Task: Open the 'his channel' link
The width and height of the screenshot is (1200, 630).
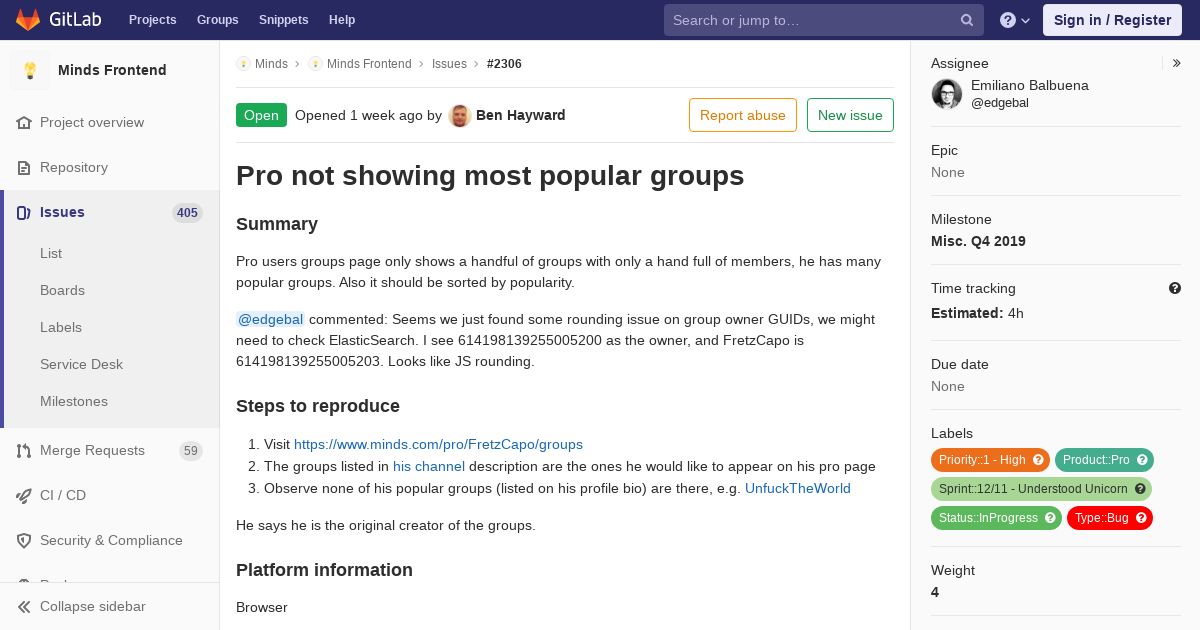Action: pyautogui.click(x=429, y=466)
